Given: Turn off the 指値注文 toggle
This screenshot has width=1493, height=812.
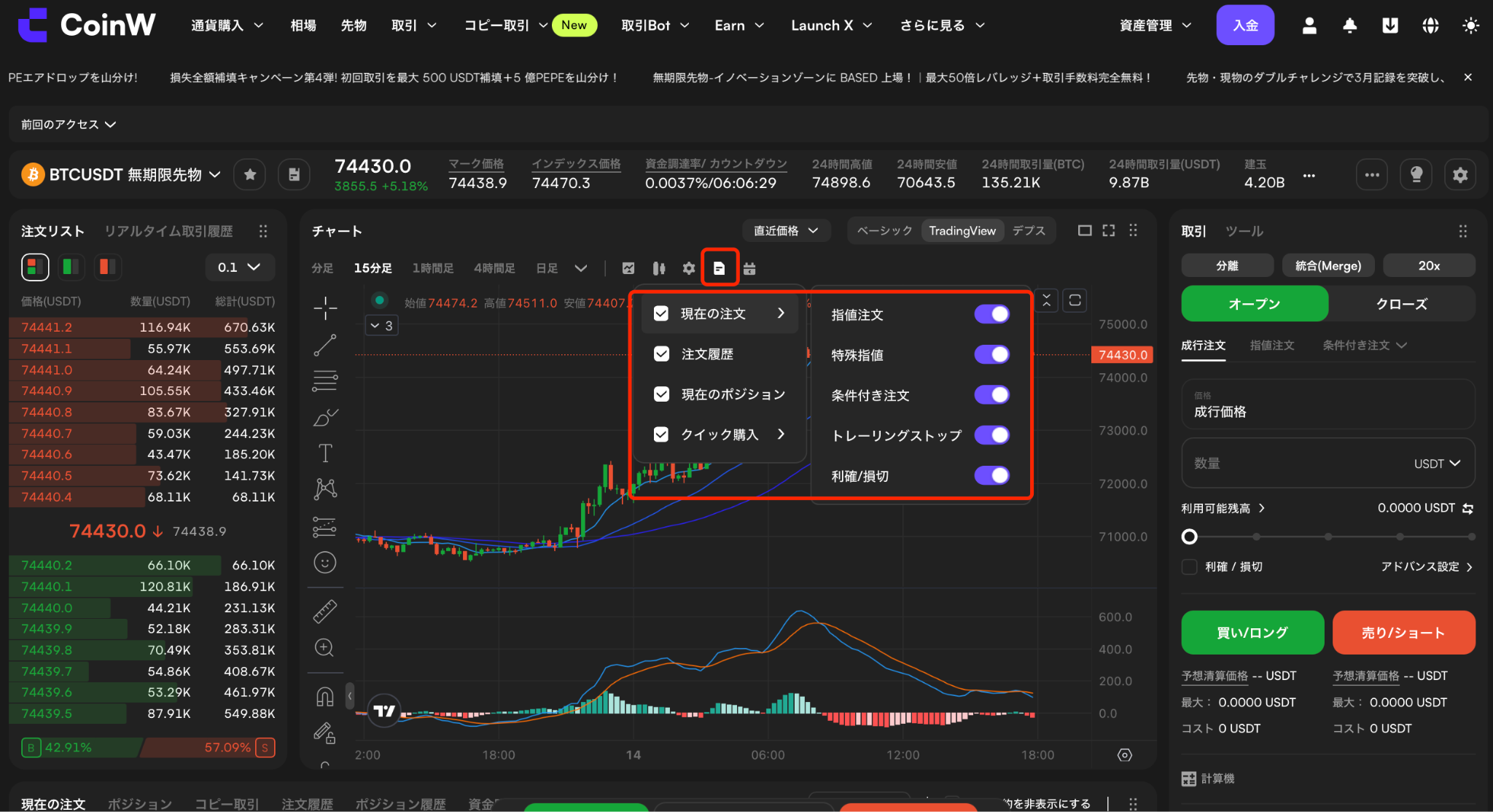Looking at the screenshot, I should click(x=992, y=314).
